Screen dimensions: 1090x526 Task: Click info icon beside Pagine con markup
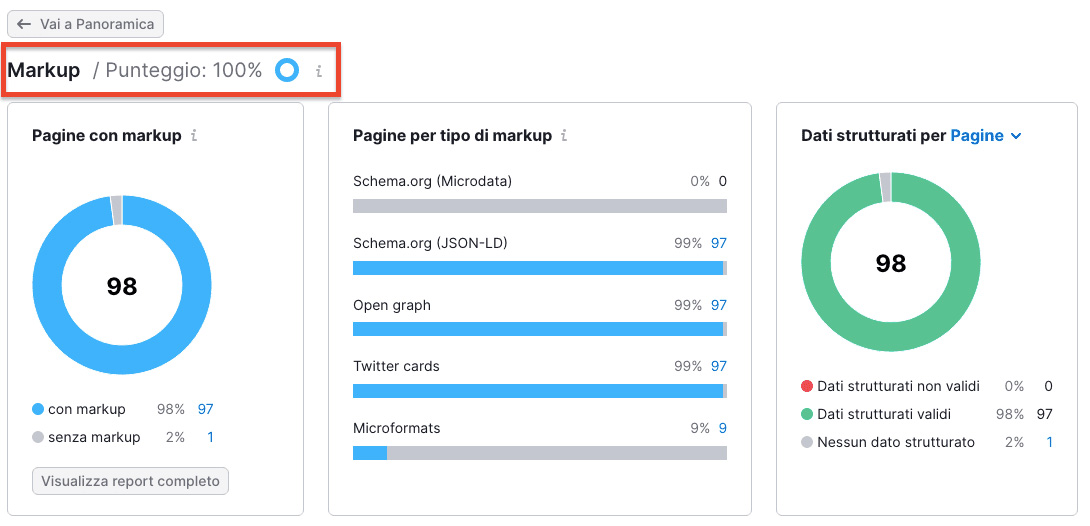[x=194, y=135]
